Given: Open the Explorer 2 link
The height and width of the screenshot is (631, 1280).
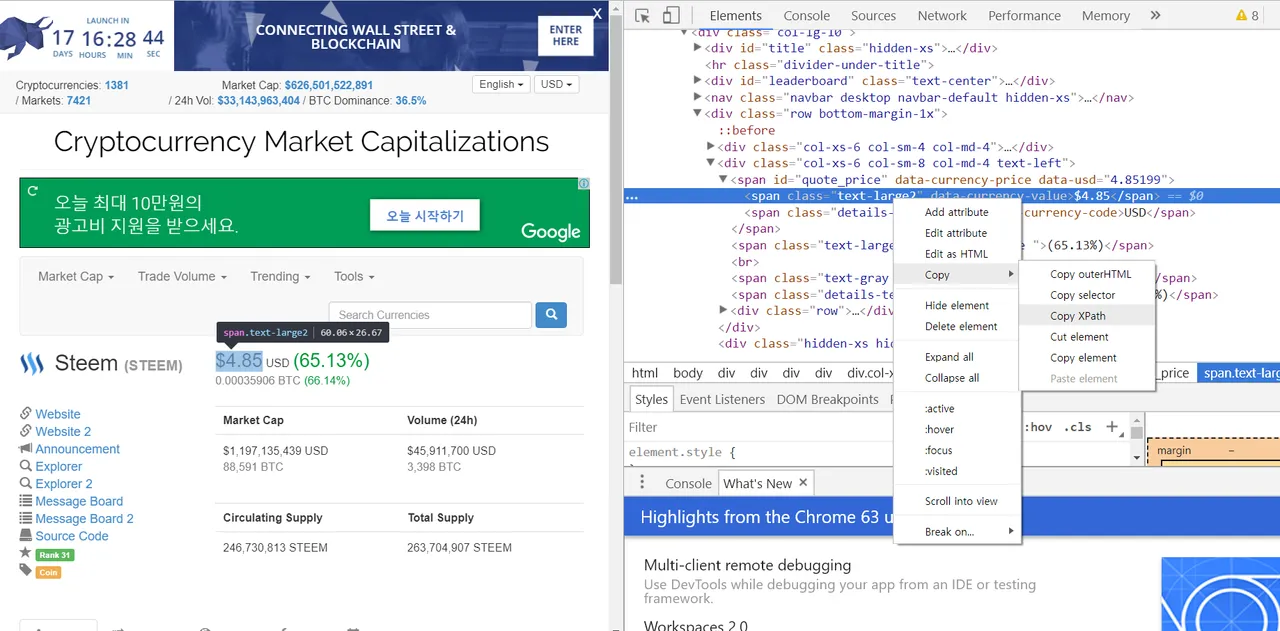Looking at the screenshot, I should coord(64,484).
